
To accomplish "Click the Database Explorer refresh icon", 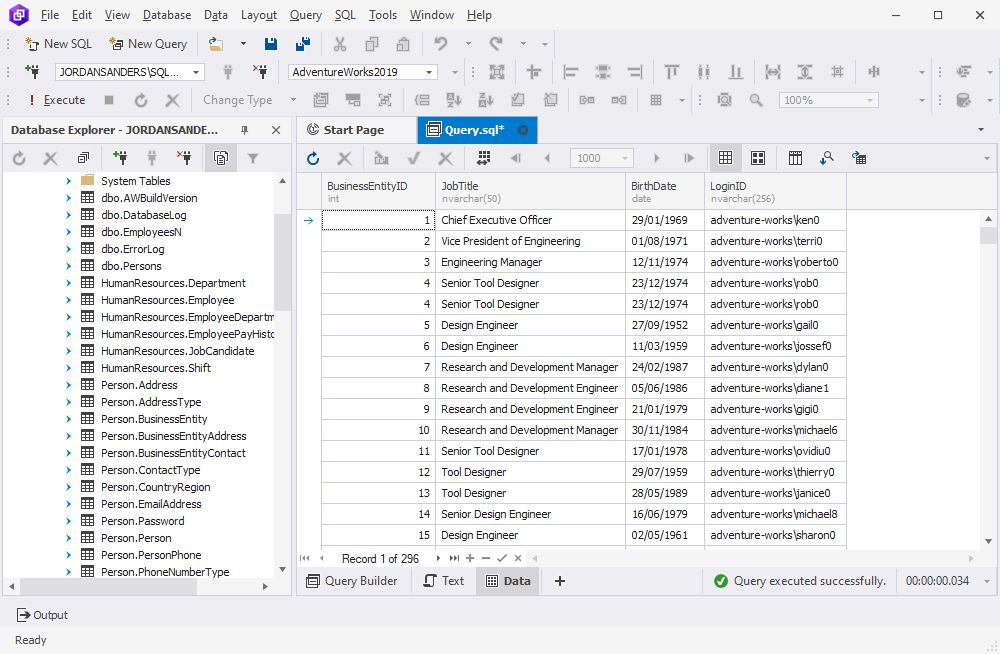I will click(x=19, y=158).
